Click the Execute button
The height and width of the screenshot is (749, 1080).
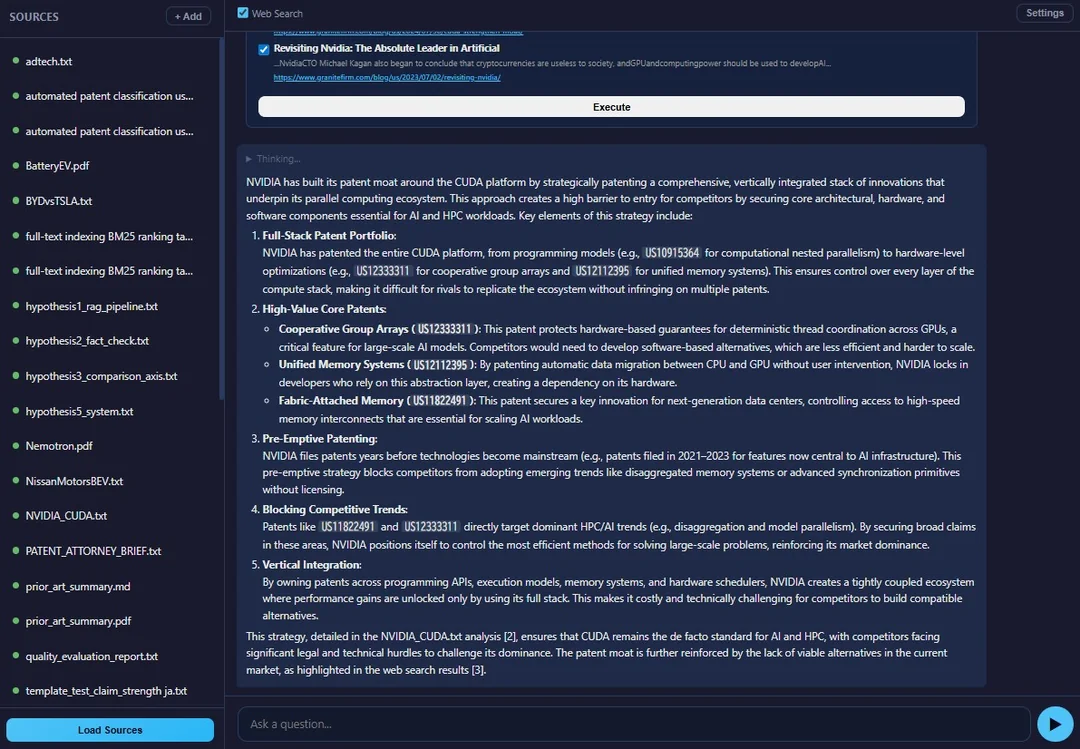[611, 106]
